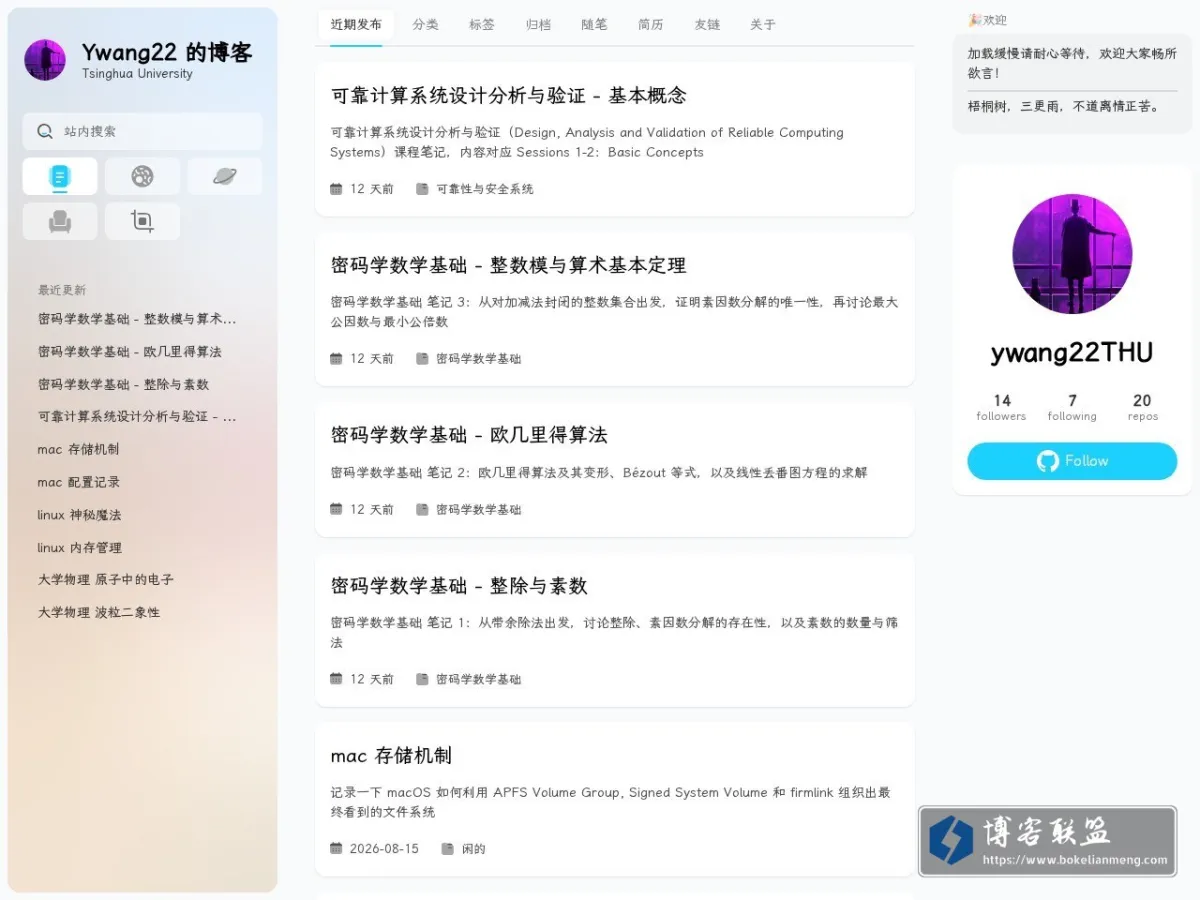Open the 关于 tab
The width and height of the screenshot is (1200, 900).
pyautogui.click(x=763, y=25)
